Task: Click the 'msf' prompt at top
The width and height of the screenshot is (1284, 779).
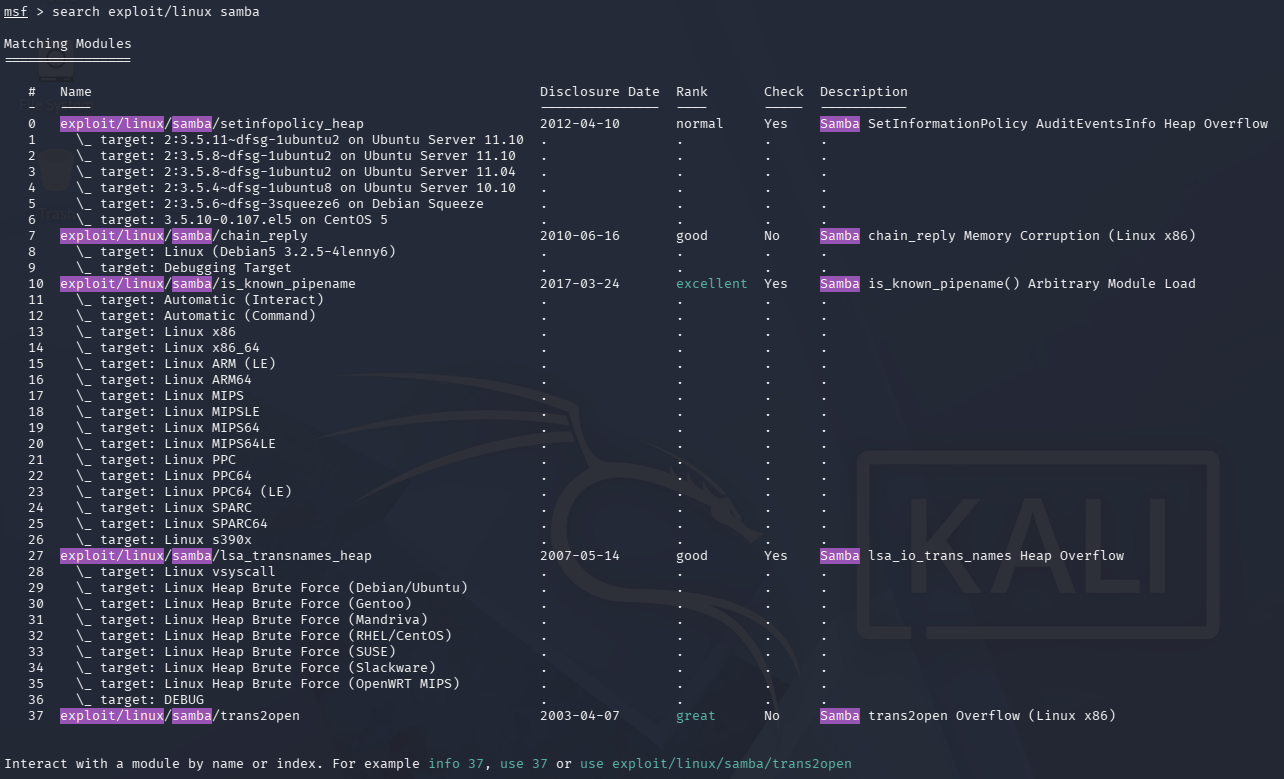Action: (x=15, y=12)
